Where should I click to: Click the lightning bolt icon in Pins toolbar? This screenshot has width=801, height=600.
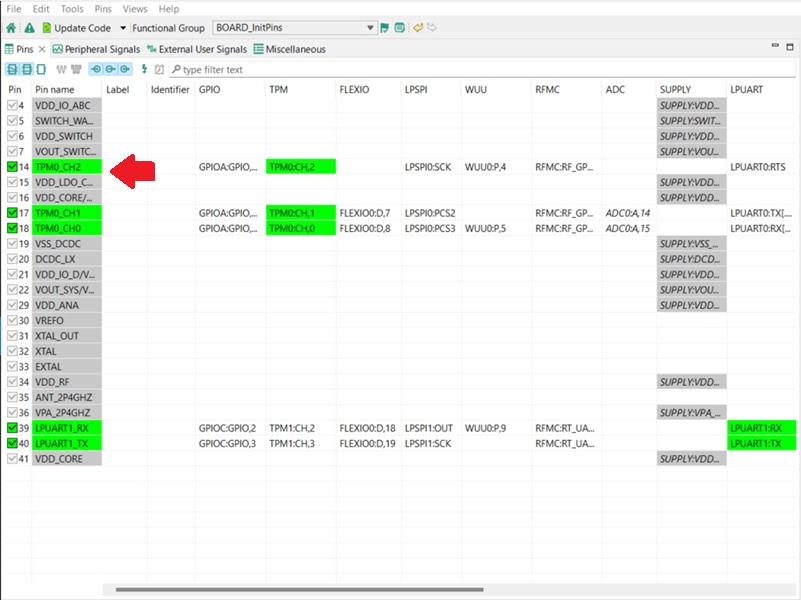point(144,69)
